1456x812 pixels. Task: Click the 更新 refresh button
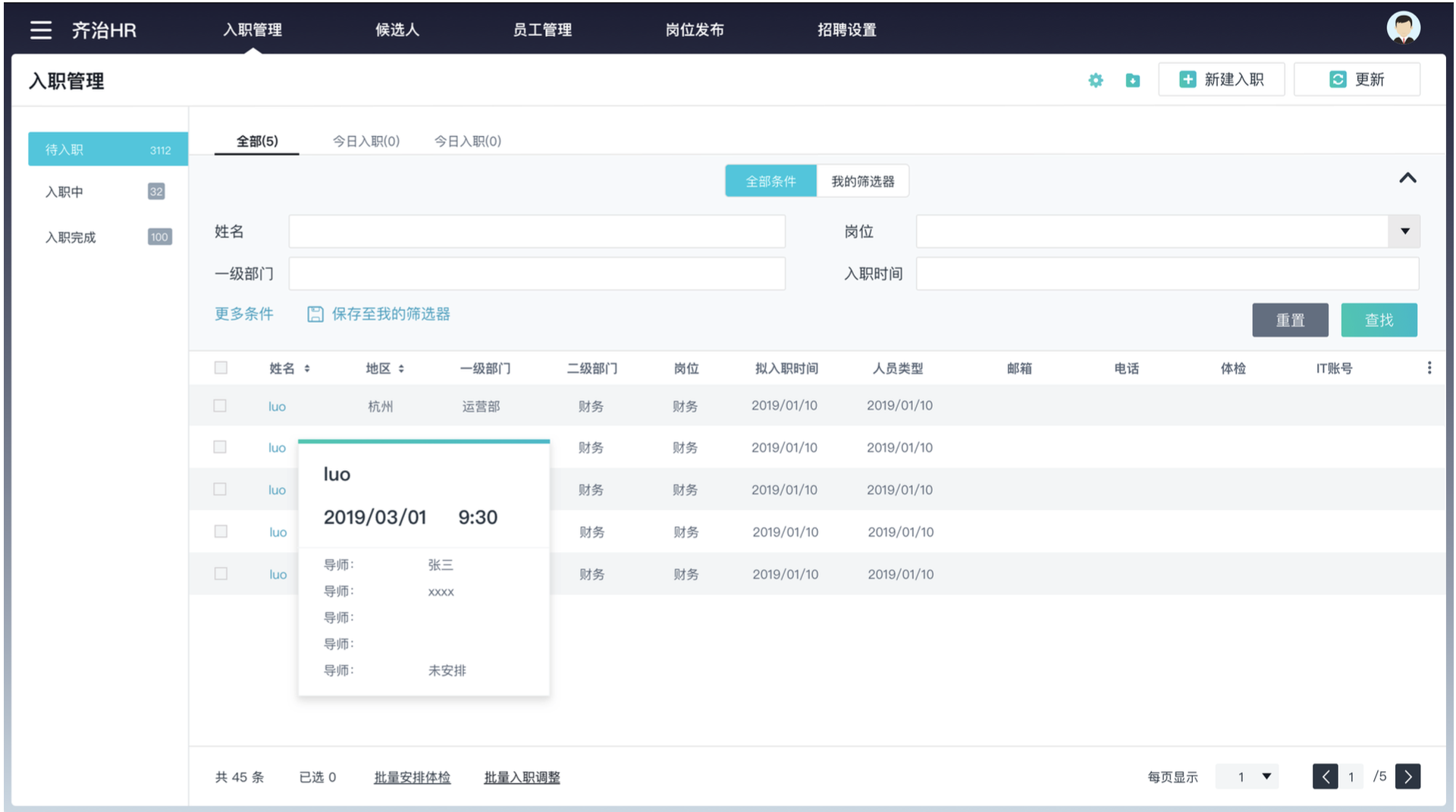tap(1357, 80)
